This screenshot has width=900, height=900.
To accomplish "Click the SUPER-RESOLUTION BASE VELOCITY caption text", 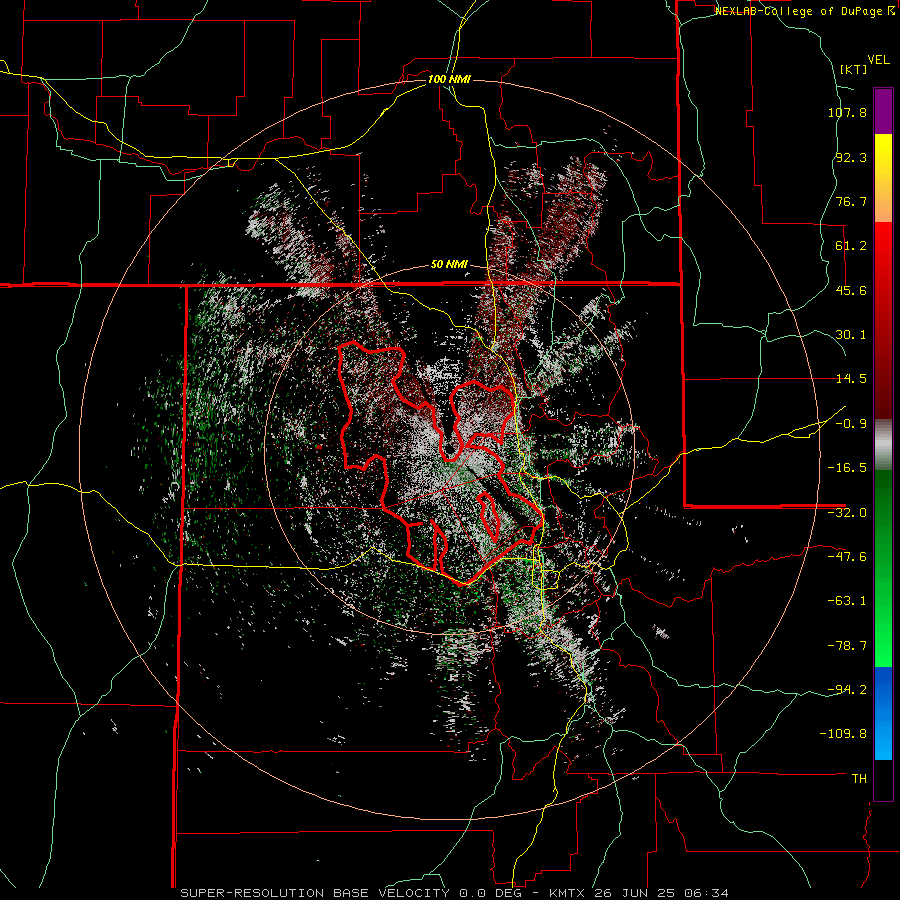I will 315,893.
